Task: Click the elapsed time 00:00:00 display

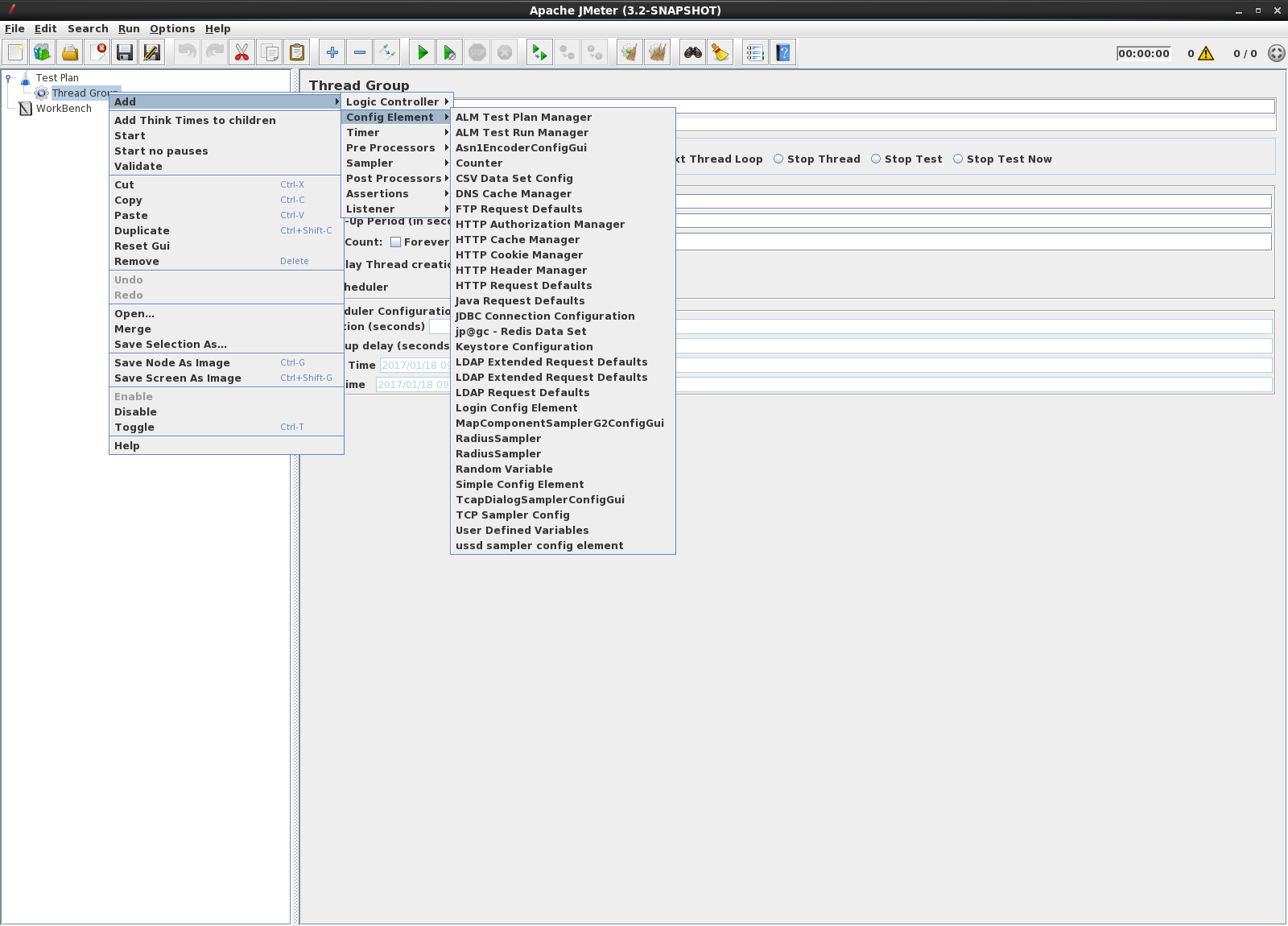Action: click(1144, 53)
